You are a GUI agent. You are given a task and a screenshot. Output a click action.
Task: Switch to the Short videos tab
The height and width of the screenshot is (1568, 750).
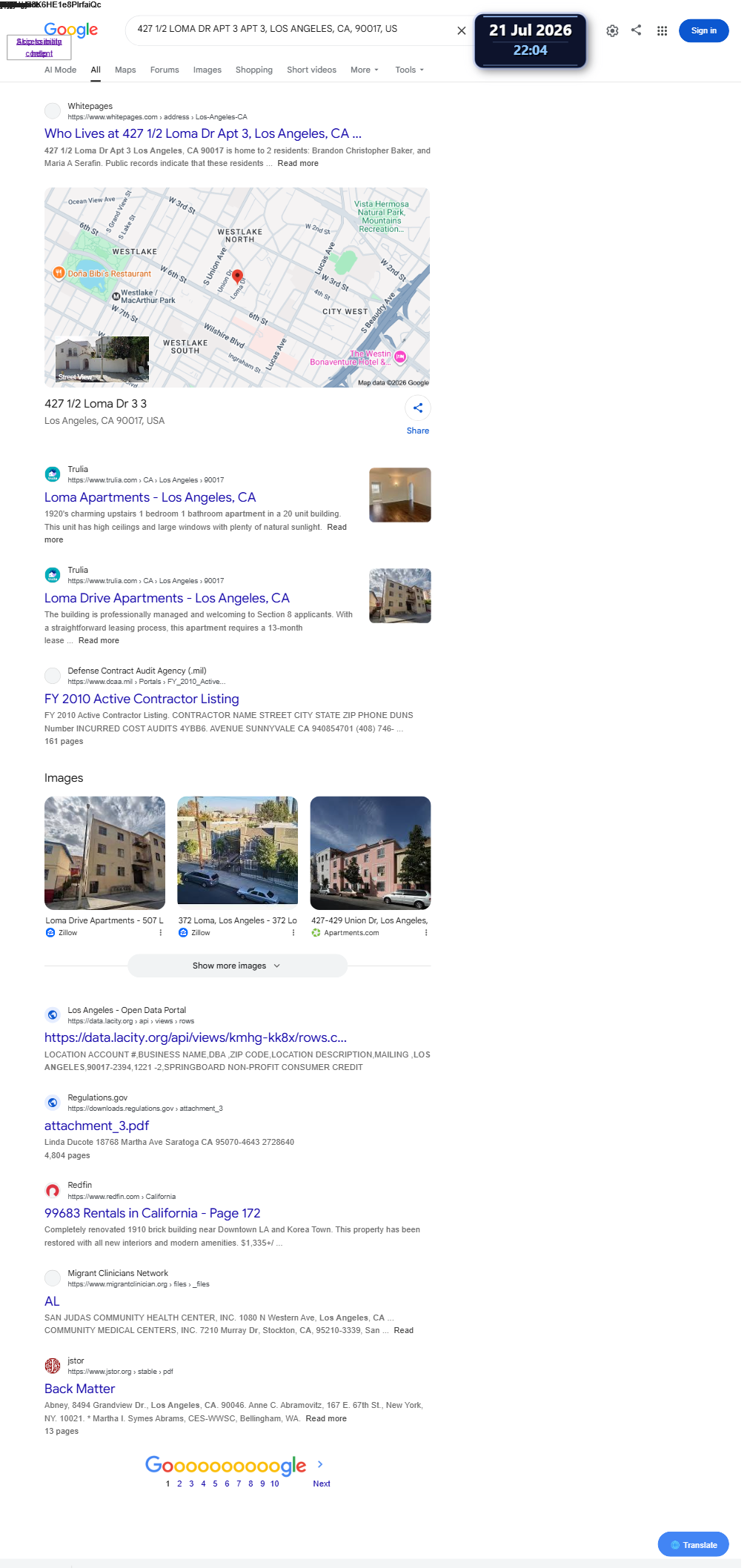coord(311,70)
